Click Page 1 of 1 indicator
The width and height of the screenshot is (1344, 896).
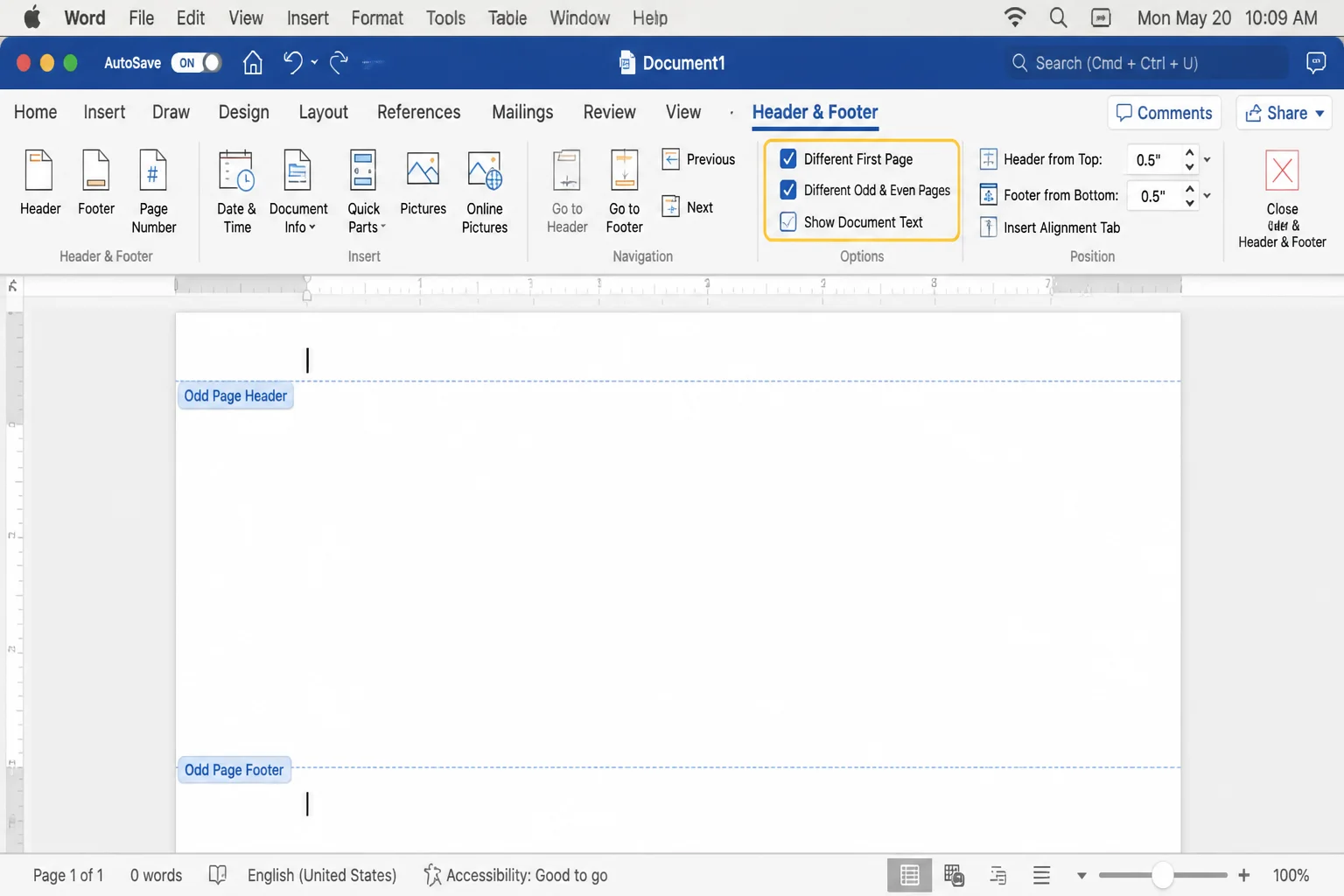(x=68, y=875)
